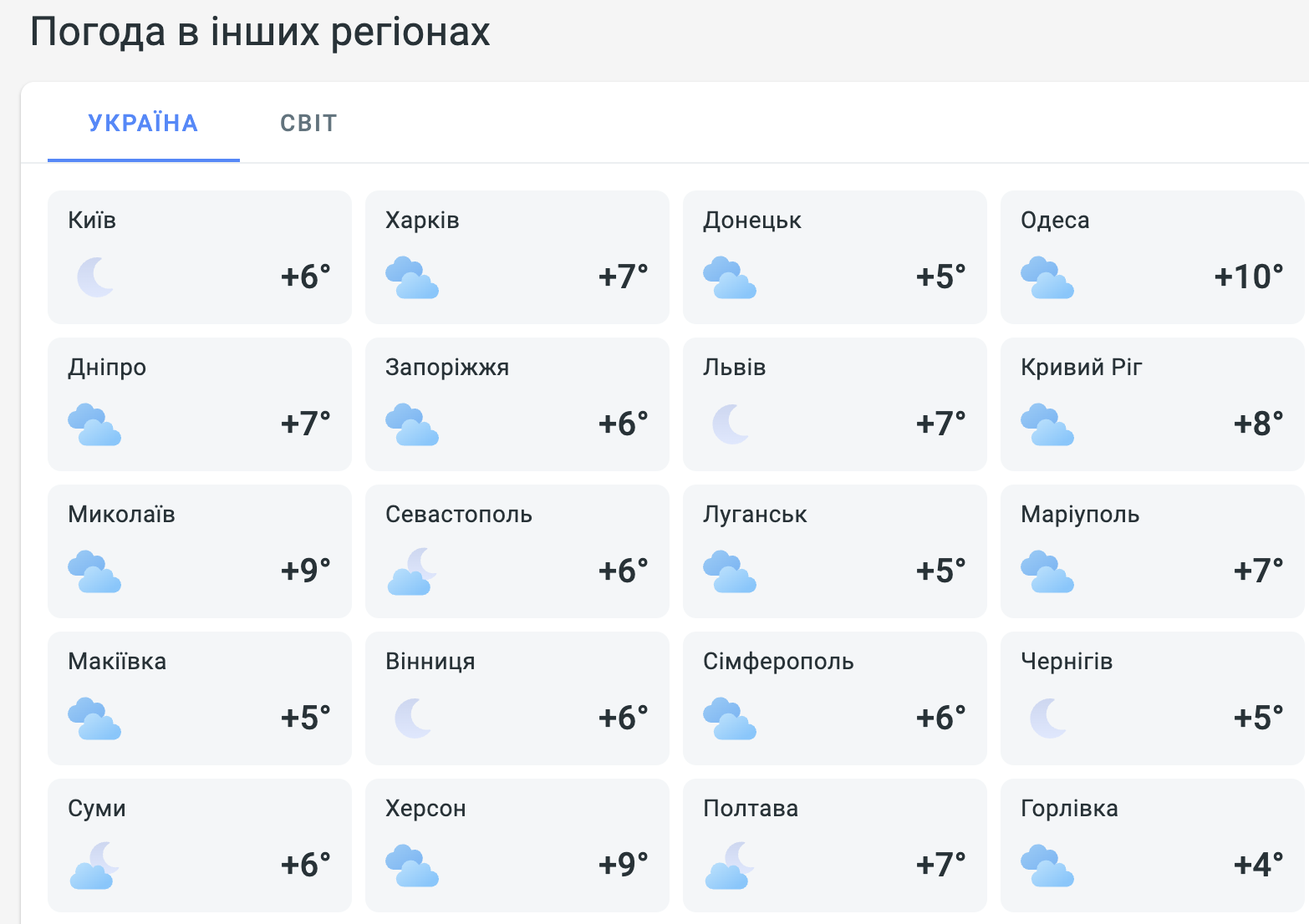Click the moon icon in Чернігів card
This screenshot has height=924, width=1309.
click(1048, 718)
